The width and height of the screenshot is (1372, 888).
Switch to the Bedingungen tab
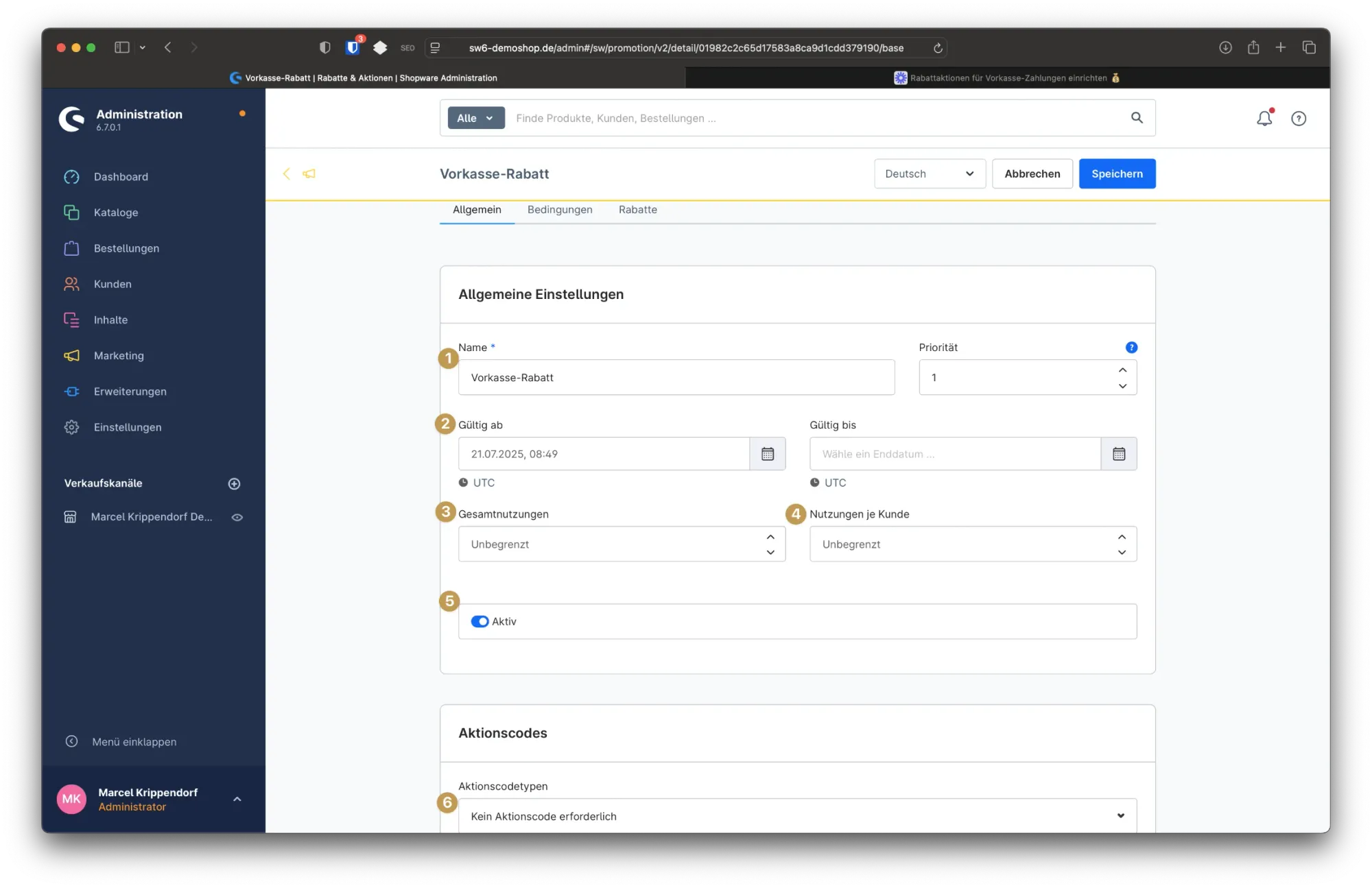(559, 210)
